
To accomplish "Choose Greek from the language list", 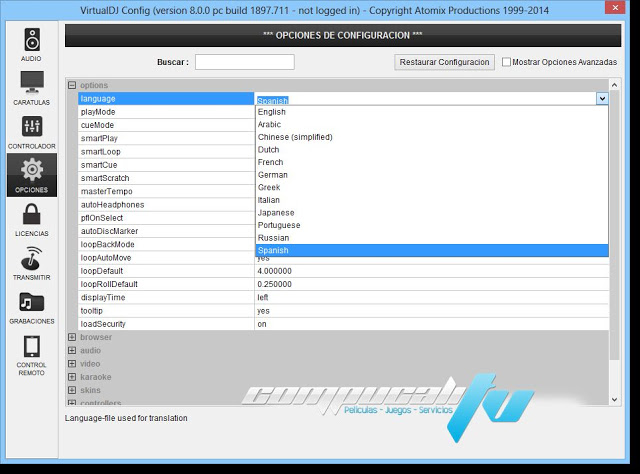I will (x=432, y=187).
